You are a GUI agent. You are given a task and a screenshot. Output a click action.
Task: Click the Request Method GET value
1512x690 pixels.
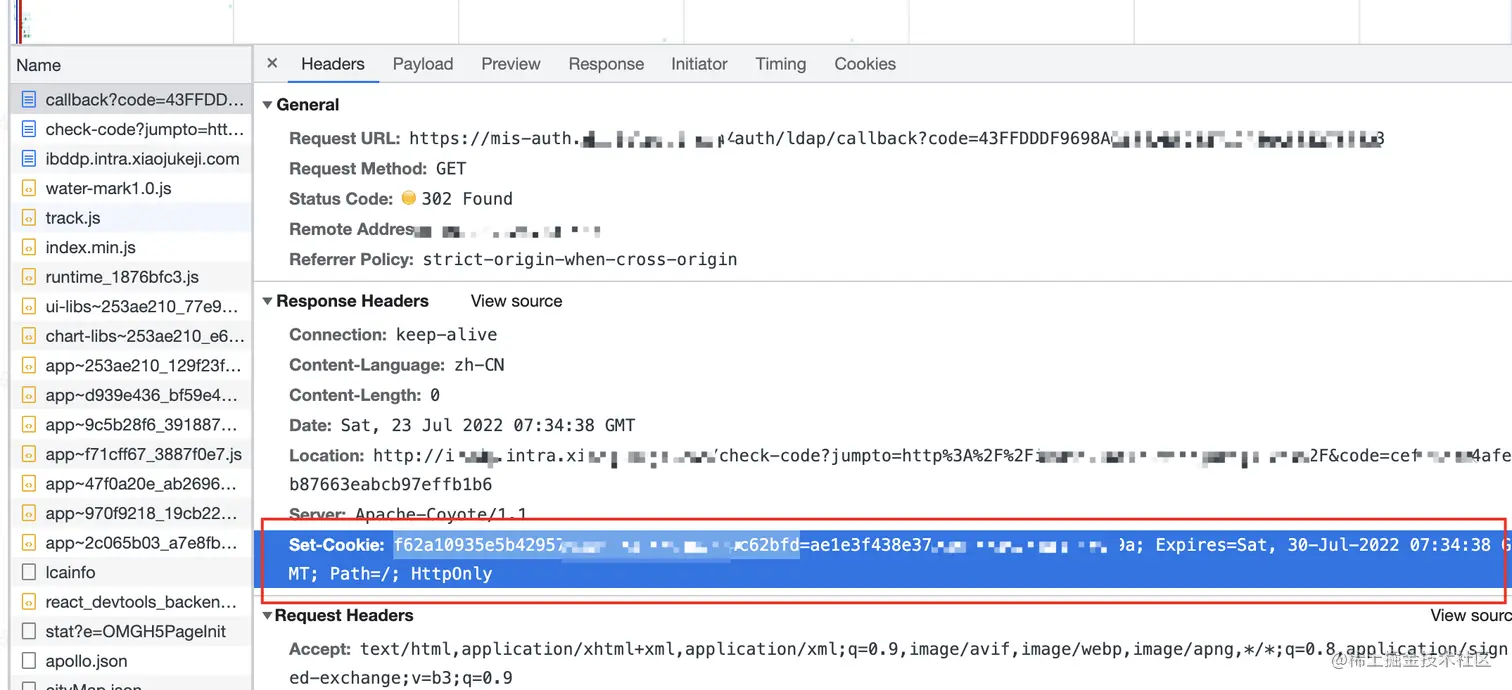(451, 169)
